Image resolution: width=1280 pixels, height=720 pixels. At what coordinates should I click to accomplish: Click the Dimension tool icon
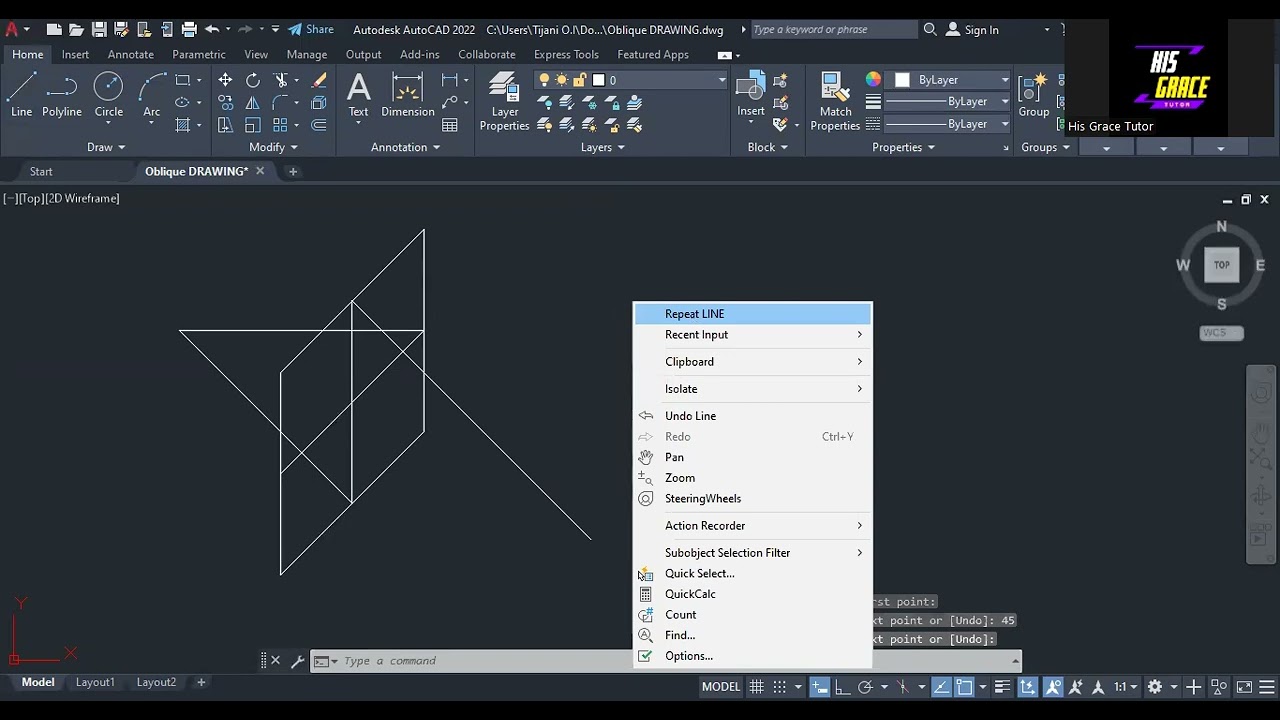pyautogui.click(x=407, y=96)
